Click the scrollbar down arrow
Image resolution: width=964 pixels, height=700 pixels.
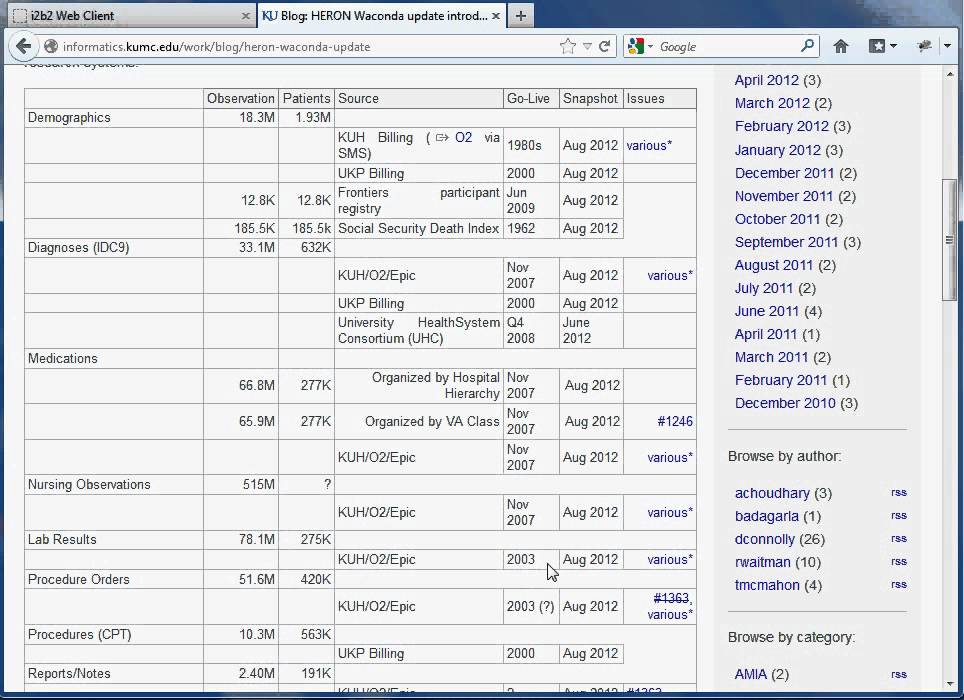coord(949,683)
